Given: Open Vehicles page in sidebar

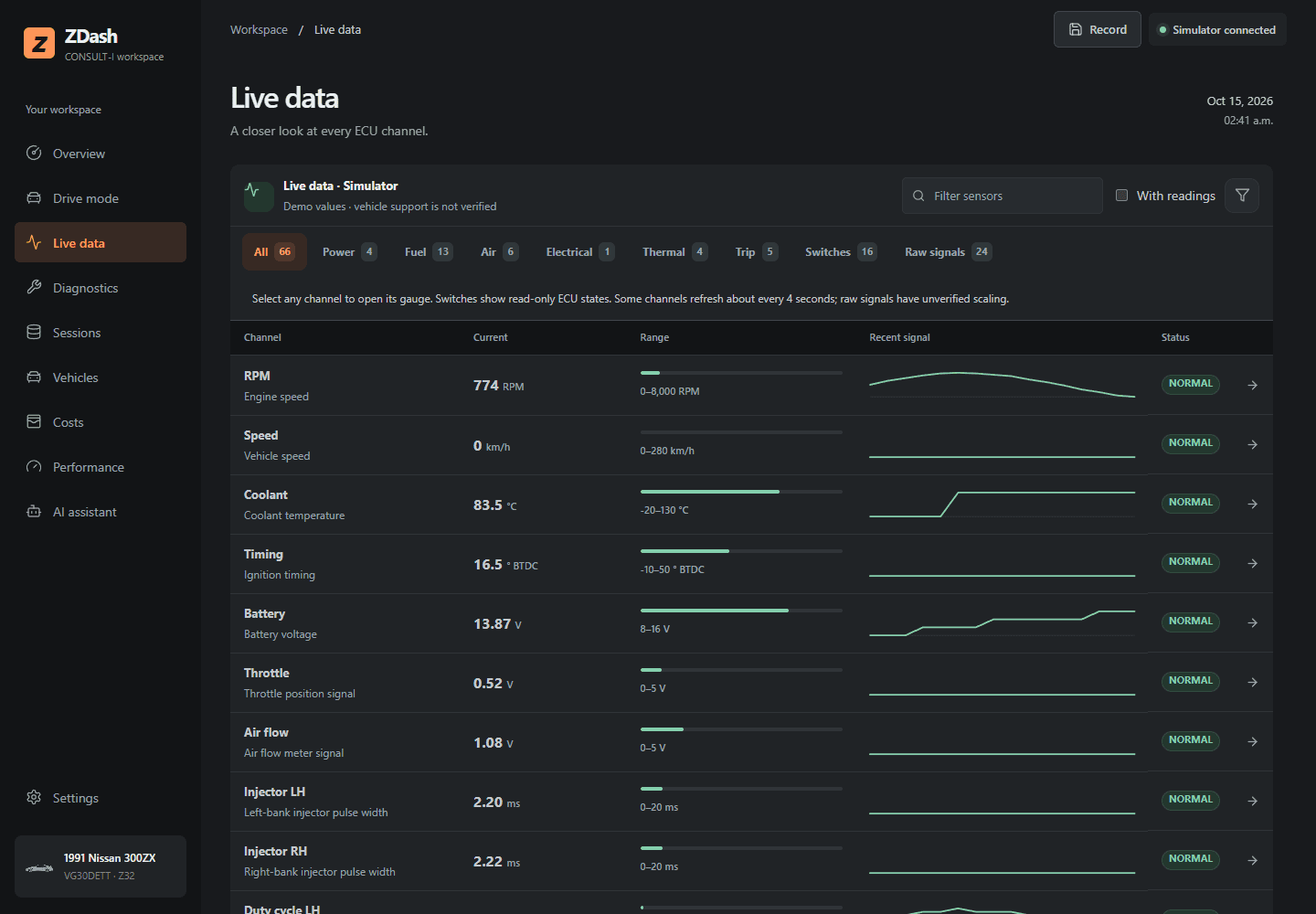Looking at the screenshot, I should tap(101, 377).
